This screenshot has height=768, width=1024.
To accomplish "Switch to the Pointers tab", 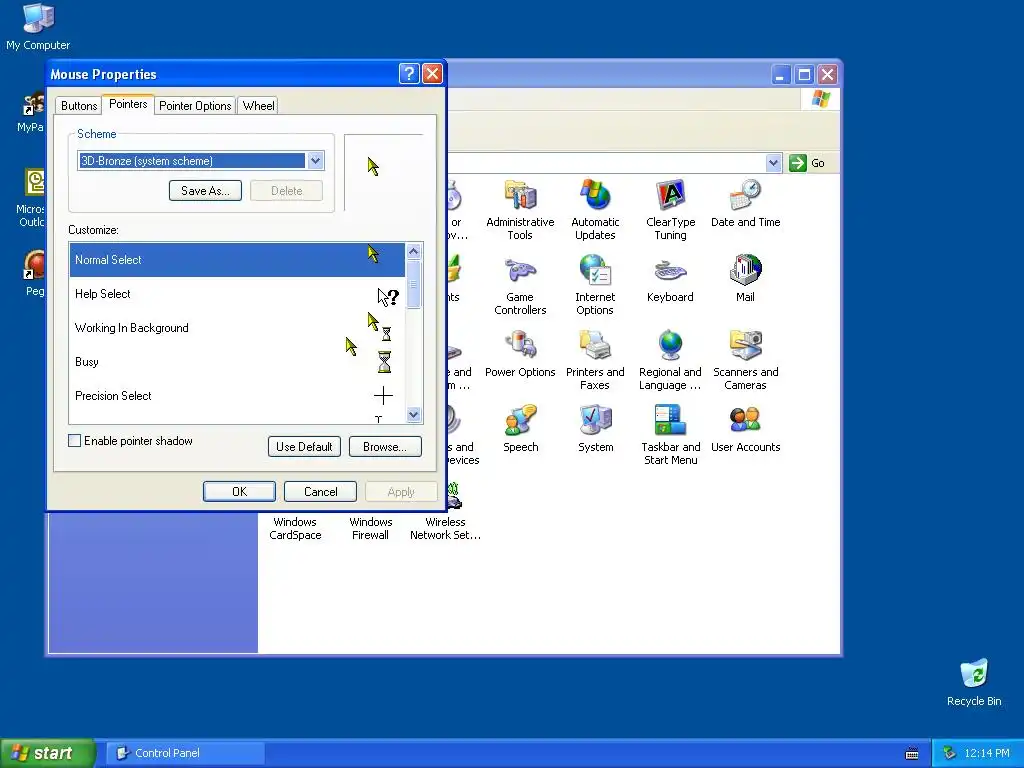I will tap(128, 104).
